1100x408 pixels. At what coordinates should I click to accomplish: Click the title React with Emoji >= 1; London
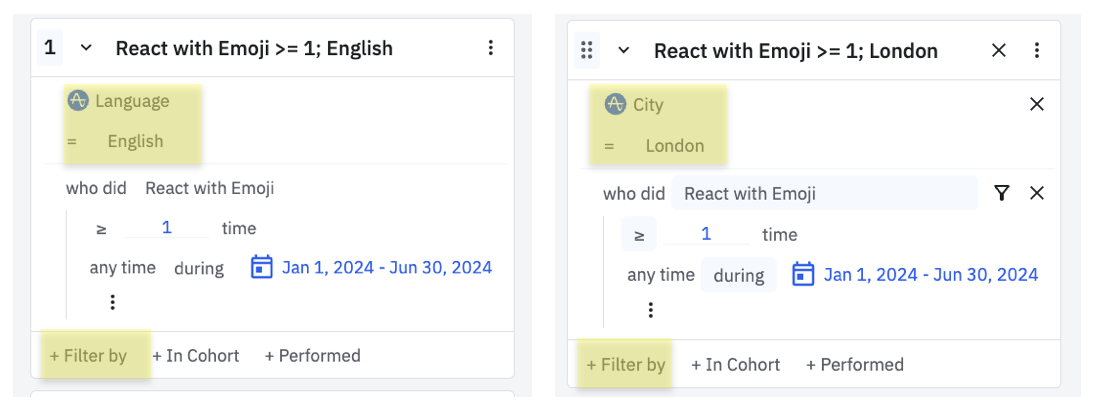tap(796, 50)
